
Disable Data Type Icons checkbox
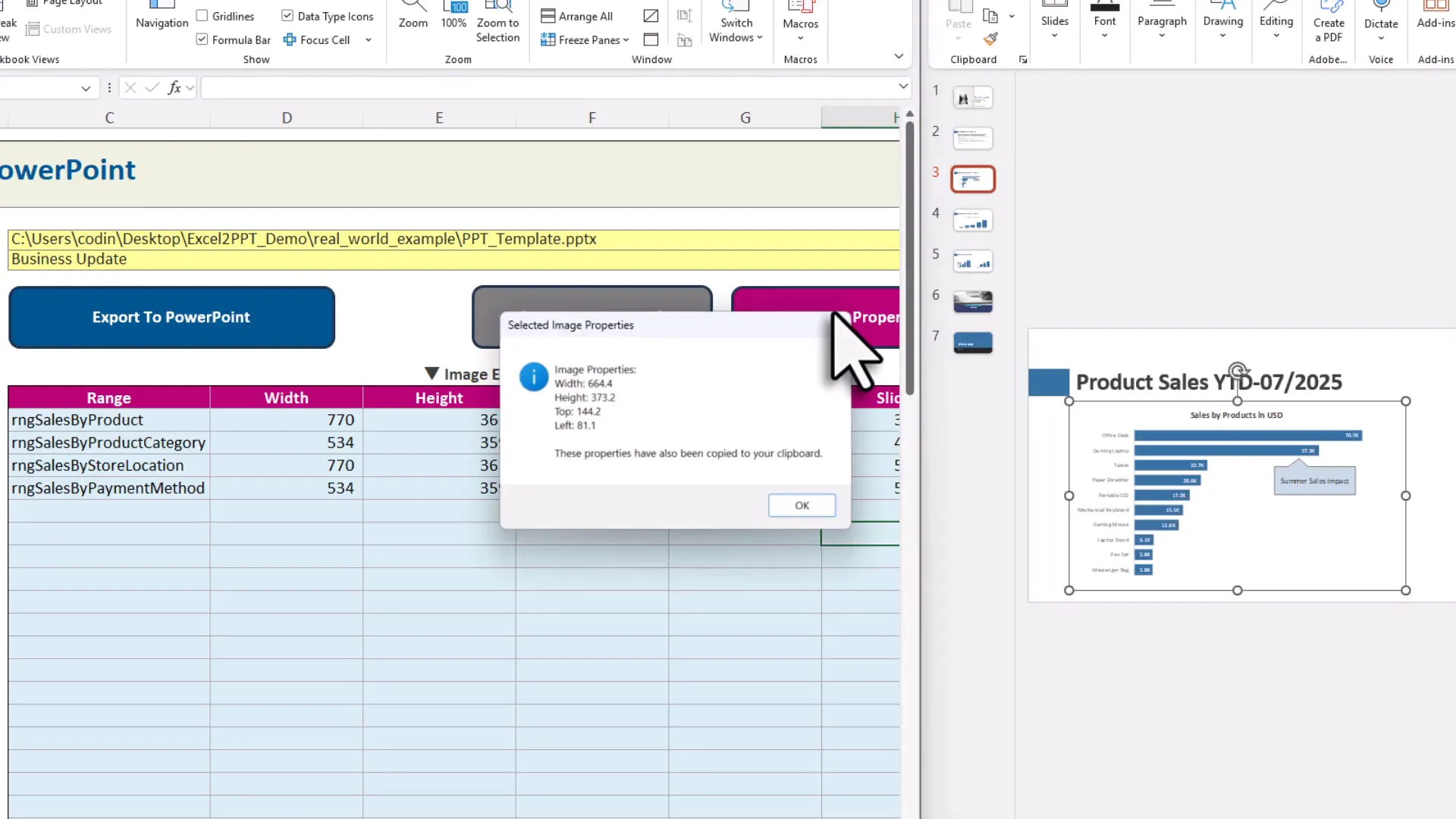pos(287,14)
